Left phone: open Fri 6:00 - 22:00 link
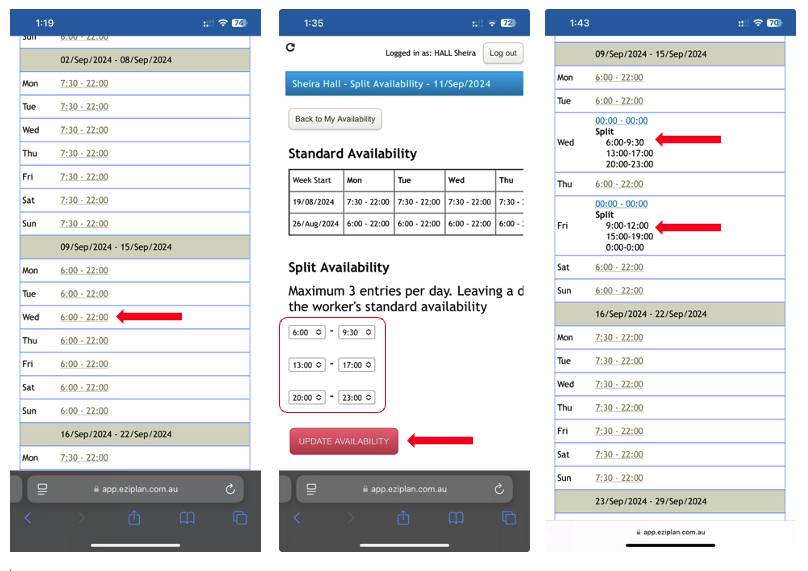 84,364
